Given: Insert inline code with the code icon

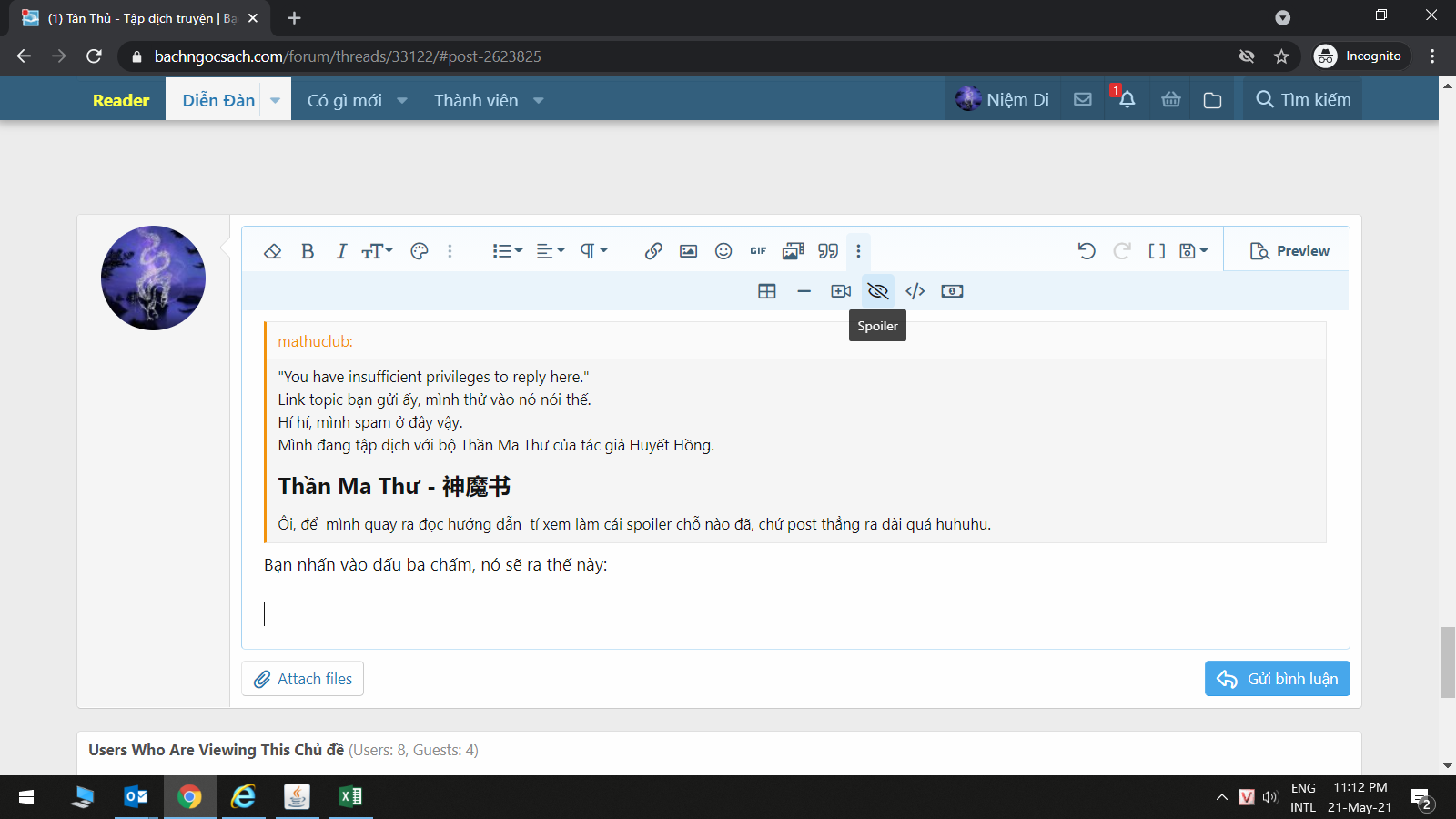Looking at the screenshot, I should tap(915, 291).
